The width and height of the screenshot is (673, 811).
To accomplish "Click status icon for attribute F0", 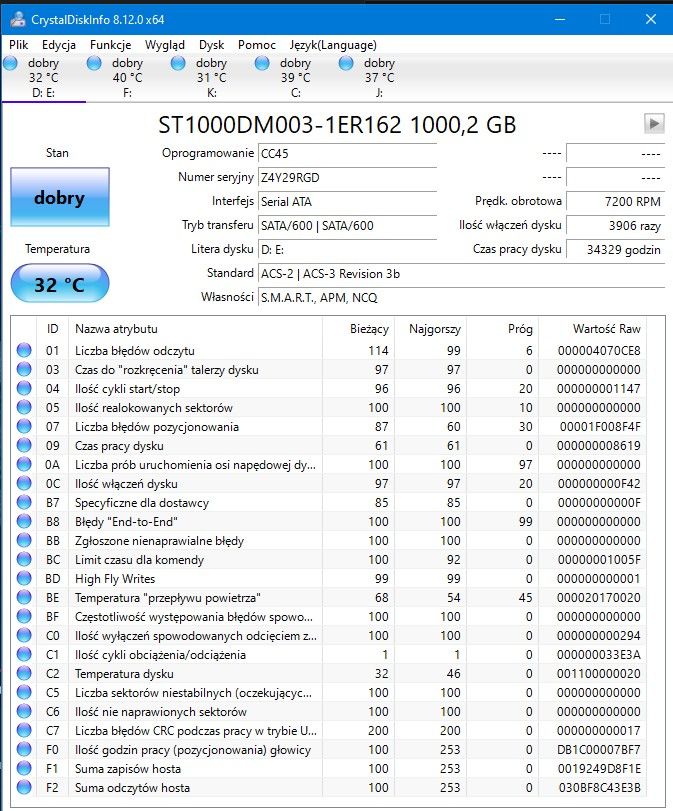I will click(x=24, y=749).
